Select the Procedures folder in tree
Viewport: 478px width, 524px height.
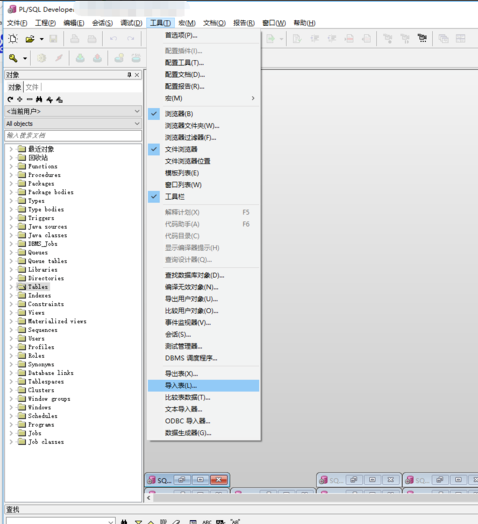tap(44, 175)
